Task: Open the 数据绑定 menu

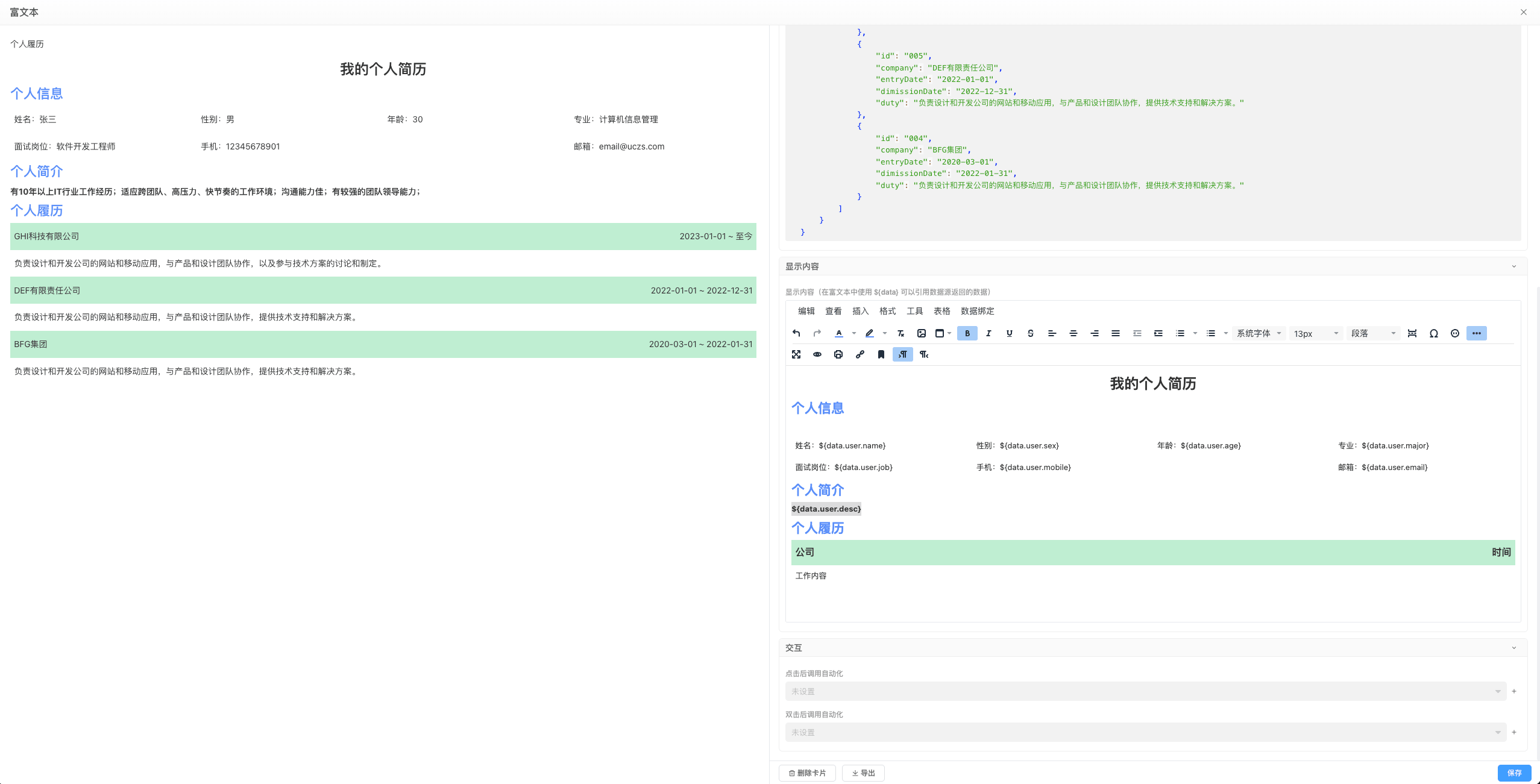Action: [977, 311]
